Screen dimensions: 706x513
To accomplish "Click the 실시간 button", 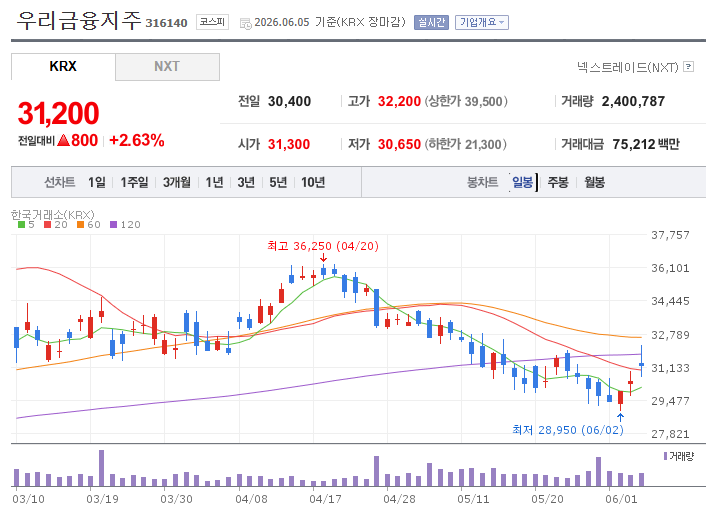I will [x=431, y=22].
